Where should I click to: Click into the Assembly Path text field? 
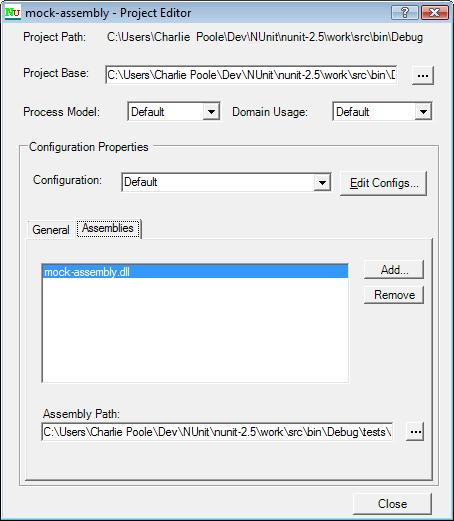coord(217,432)
